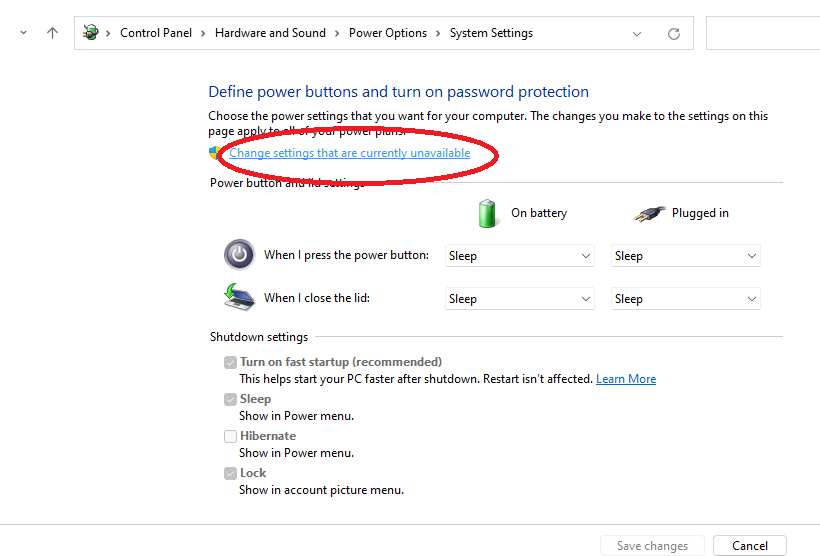The image size is (820, 556).
Task: Click the Plugged in power plug icon
Action: (649, 213)
